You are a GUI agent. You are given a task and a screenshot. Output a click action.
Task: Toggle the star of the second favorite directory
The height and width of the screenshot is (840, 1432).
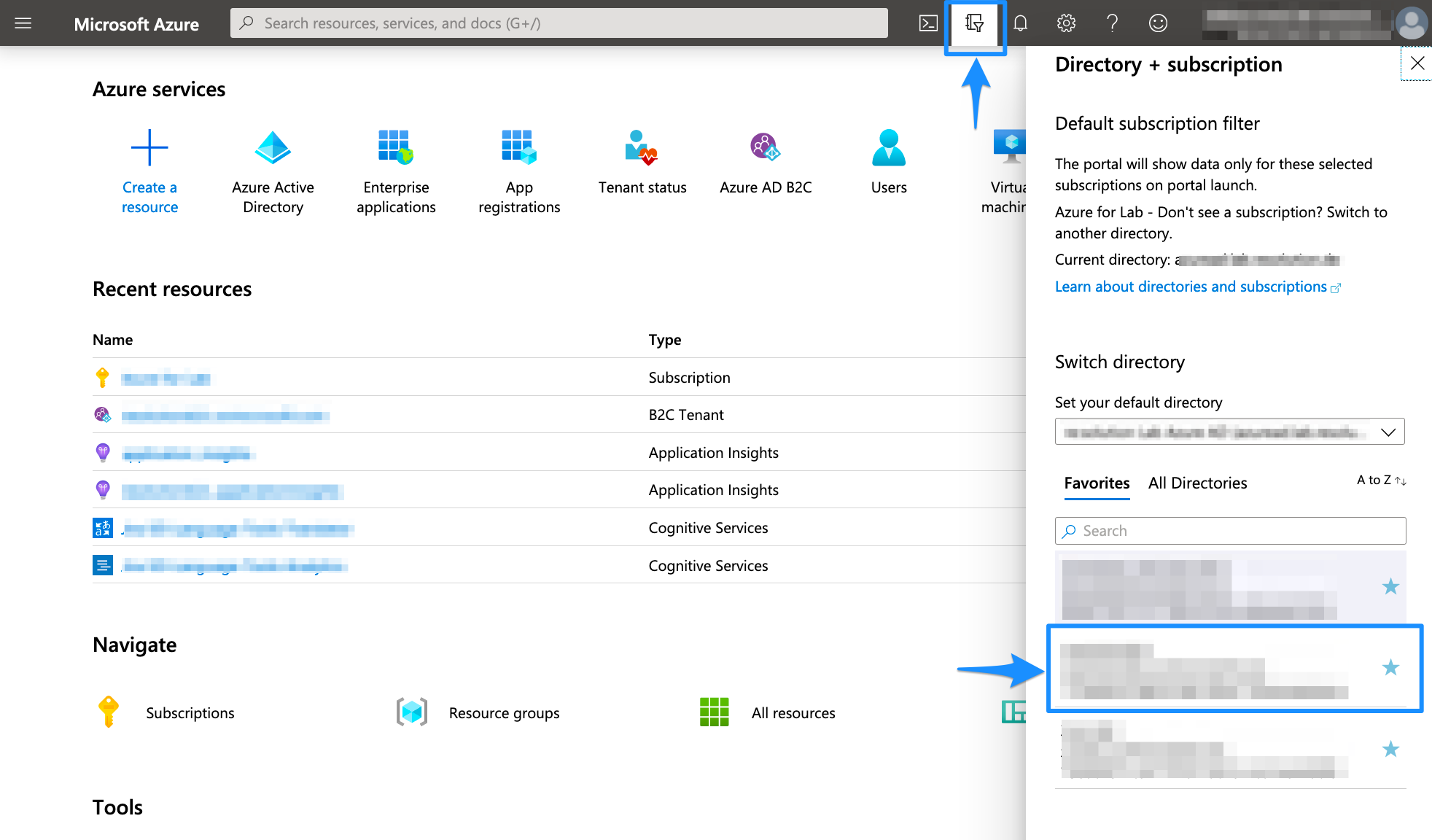point(1390,667)
